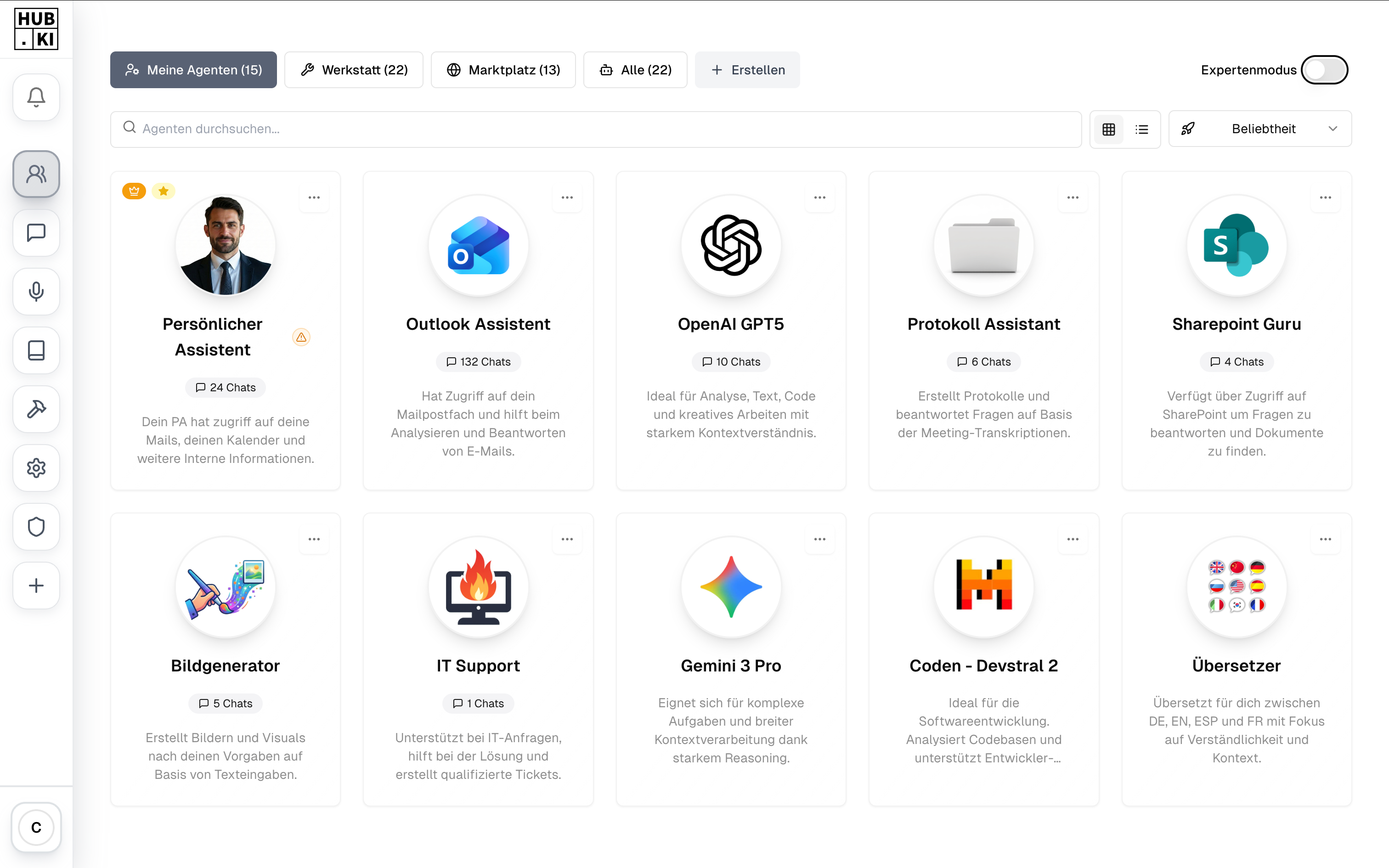Open the Gemini 3 Pro agent card
The height and width of the screenshot is (868, 1389).
coord(731,660)
